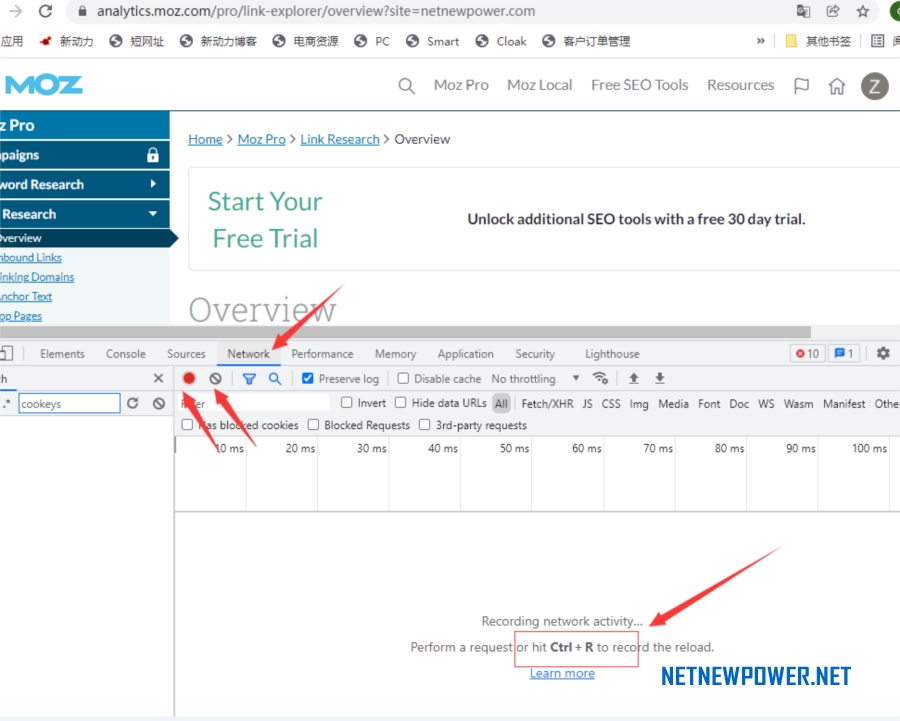Open network search magnifier in DevTools
Image resolution: width=900 pixels, height=721 pixels.
click(275, 379)
